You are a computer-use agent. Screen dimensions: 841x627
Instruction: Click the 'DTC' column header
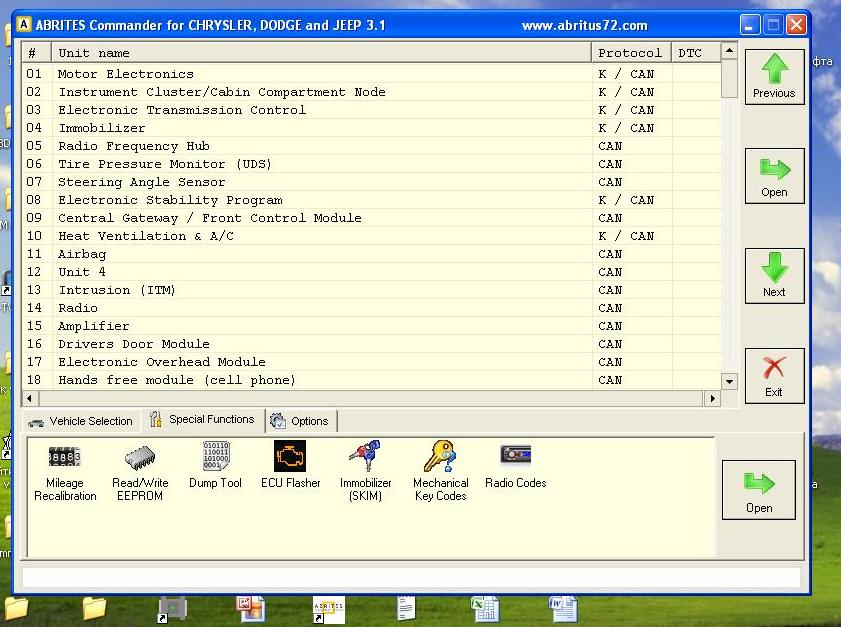696,53
